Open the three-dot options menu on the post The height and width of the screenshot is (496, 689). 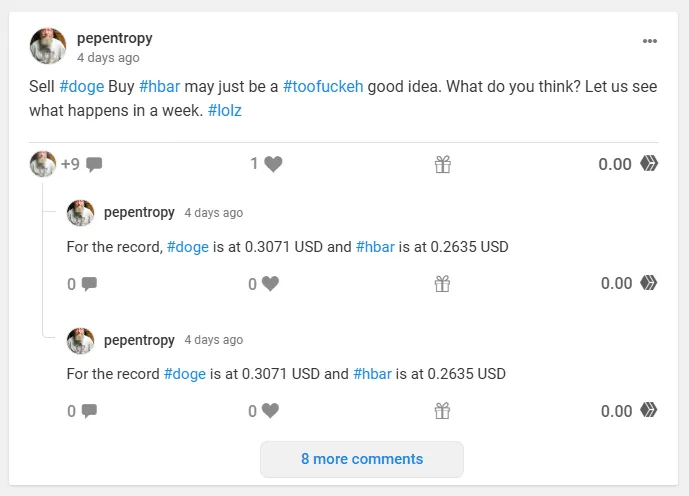(649, 41)
